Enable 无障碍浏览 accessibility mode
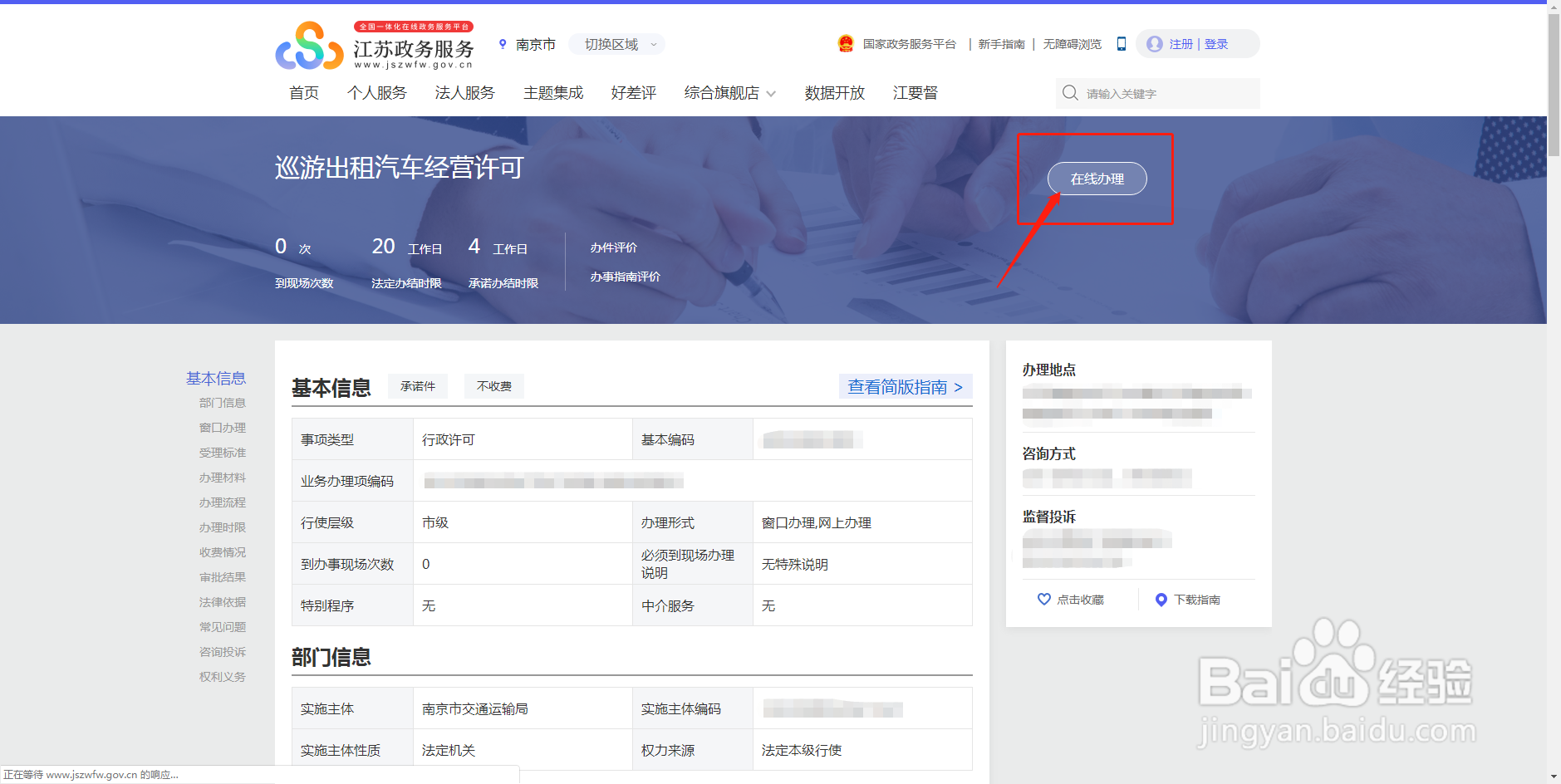Screen dimensions: 1561x784 coord(1072,44)
